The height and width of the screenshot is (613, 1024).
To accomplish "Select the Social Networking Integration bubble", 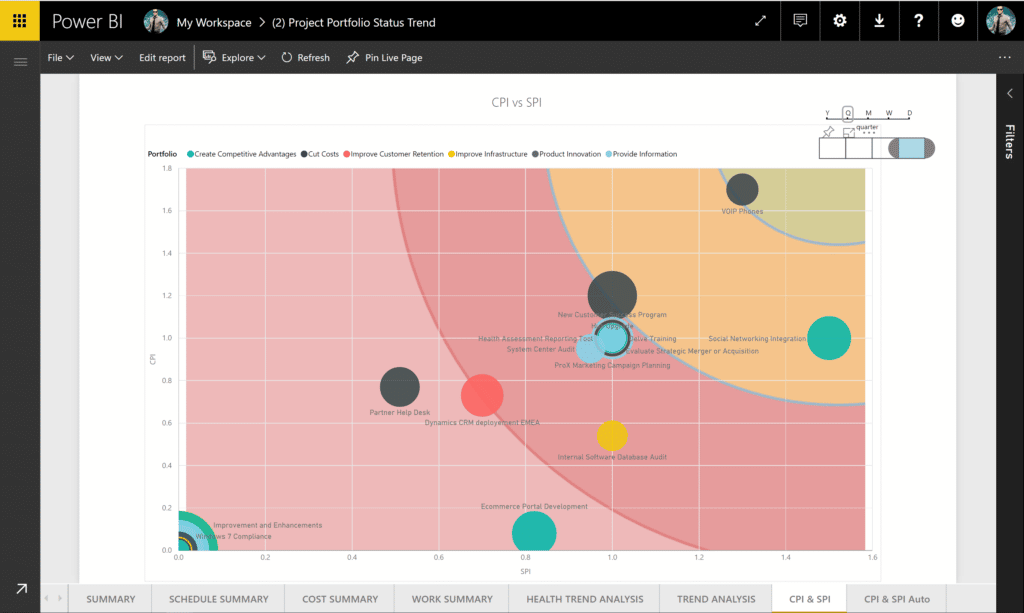I will click(829, 338).
